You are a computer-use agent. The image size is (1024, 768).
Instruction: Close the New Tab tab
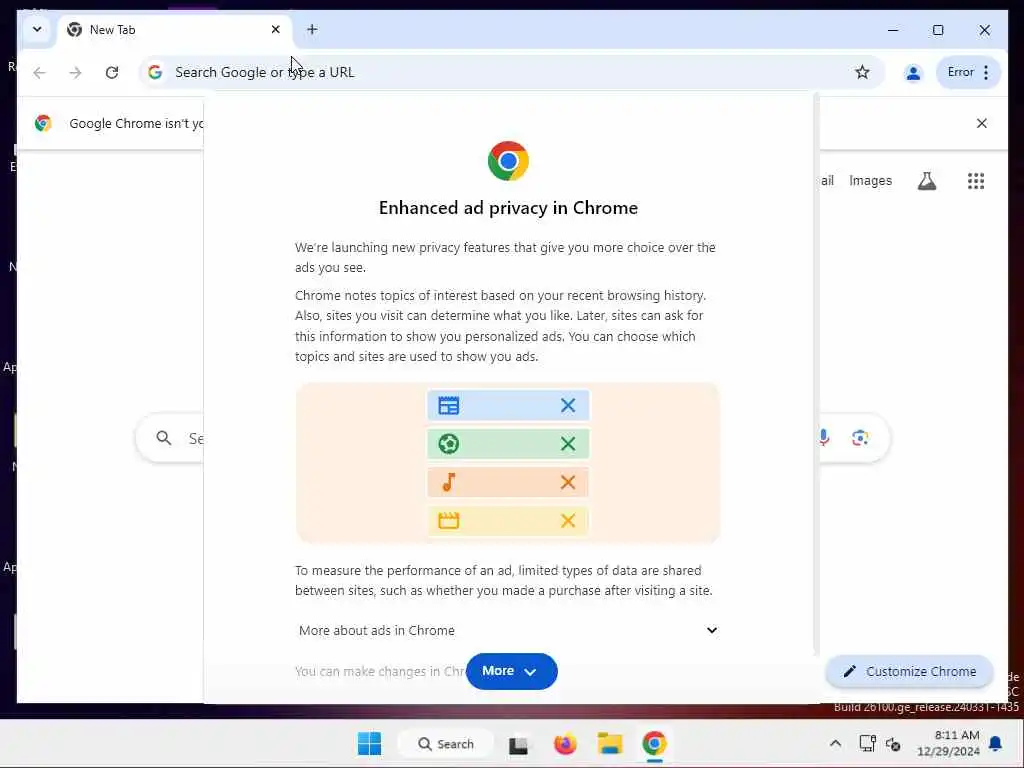click(276, 29)
